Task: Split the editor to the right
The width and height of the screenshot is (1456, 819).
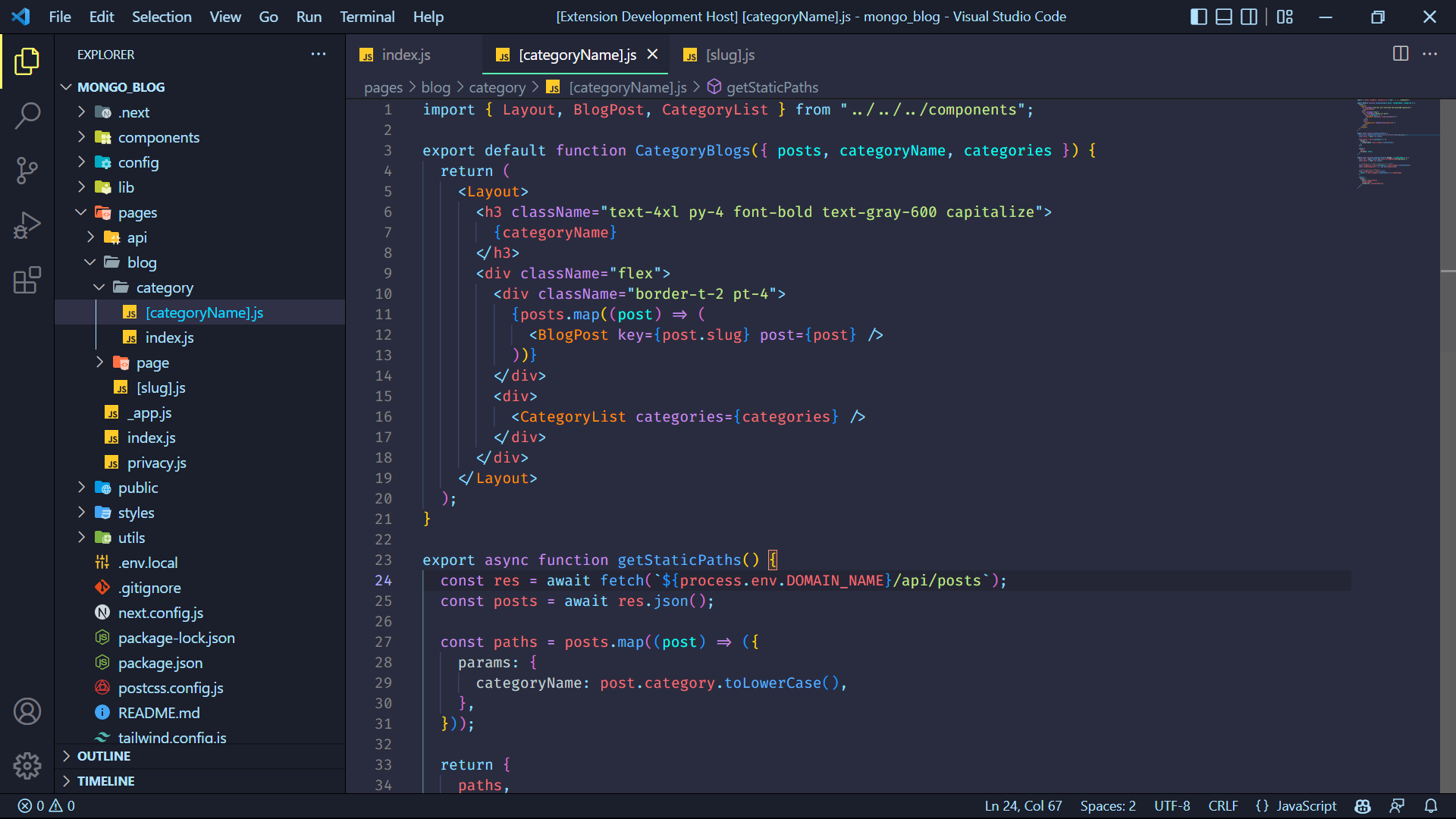Action: (1401, 54)
